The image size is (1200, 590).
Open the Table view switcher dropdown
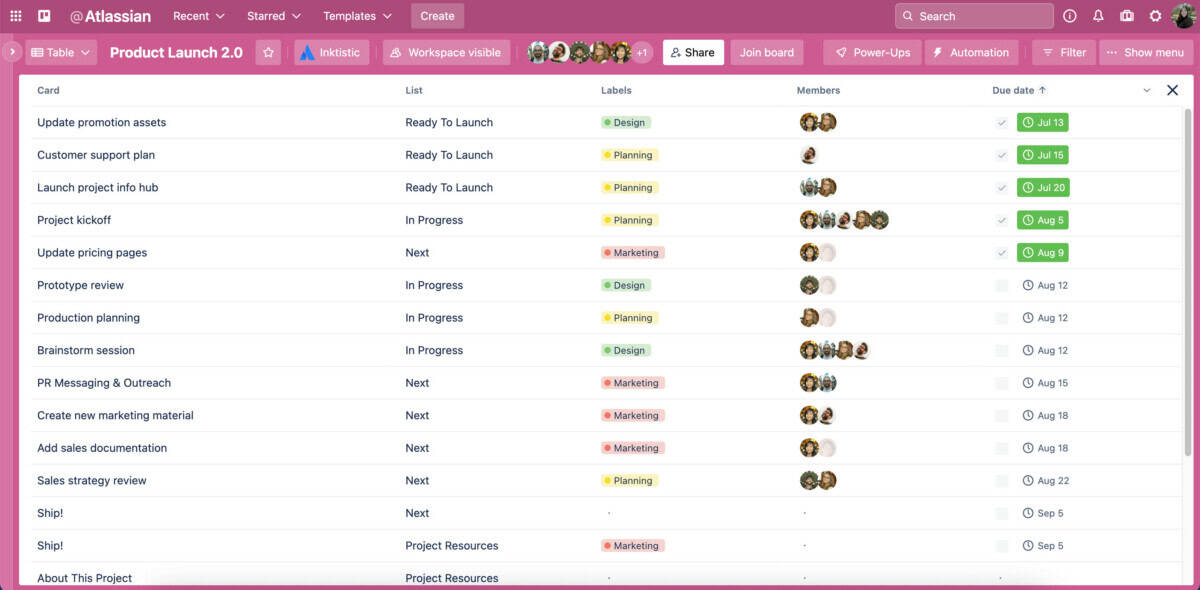point(61,52)
